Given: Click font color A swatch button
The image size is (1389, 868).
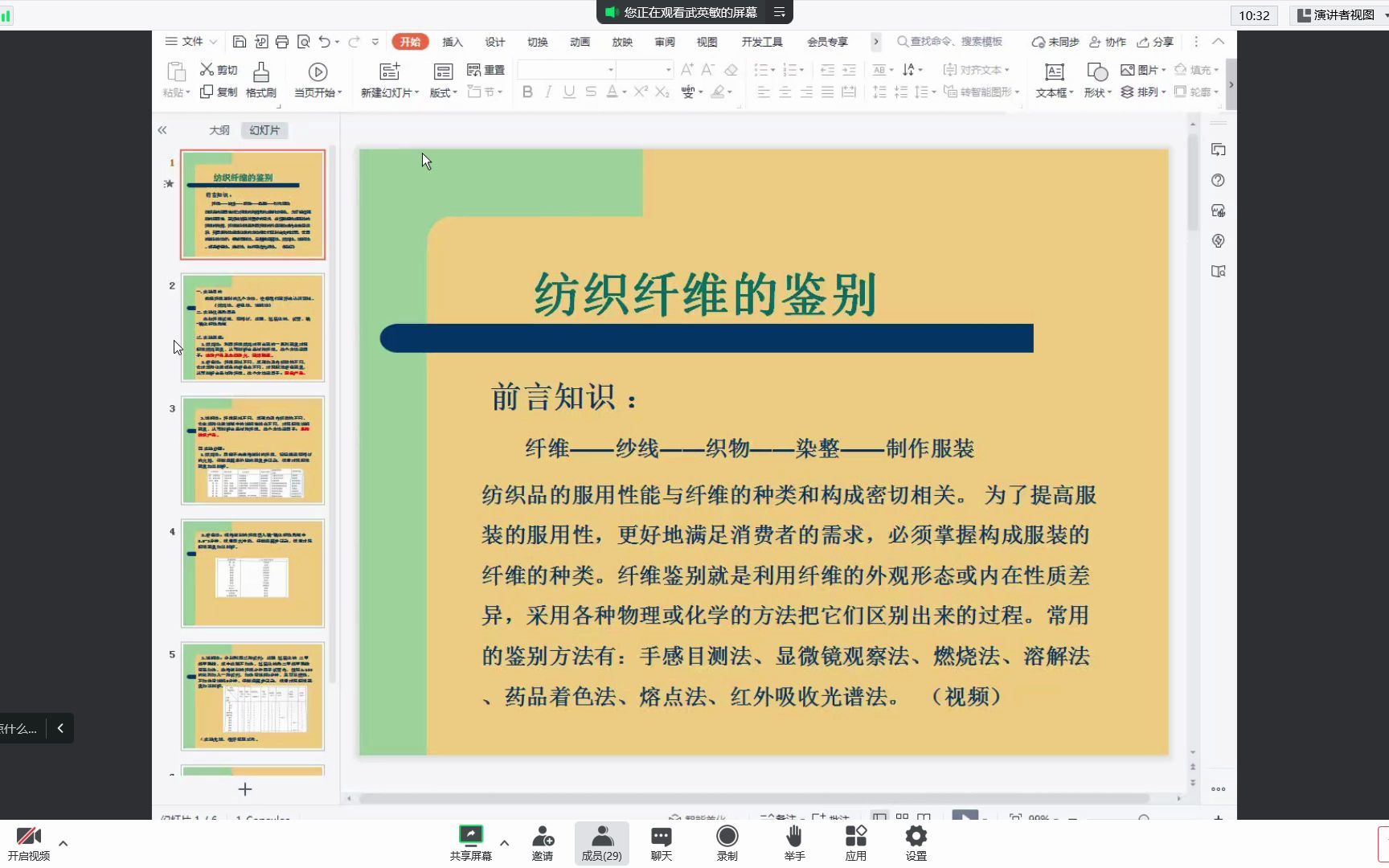Looking at the screenshot, I should tap(612, 92).
